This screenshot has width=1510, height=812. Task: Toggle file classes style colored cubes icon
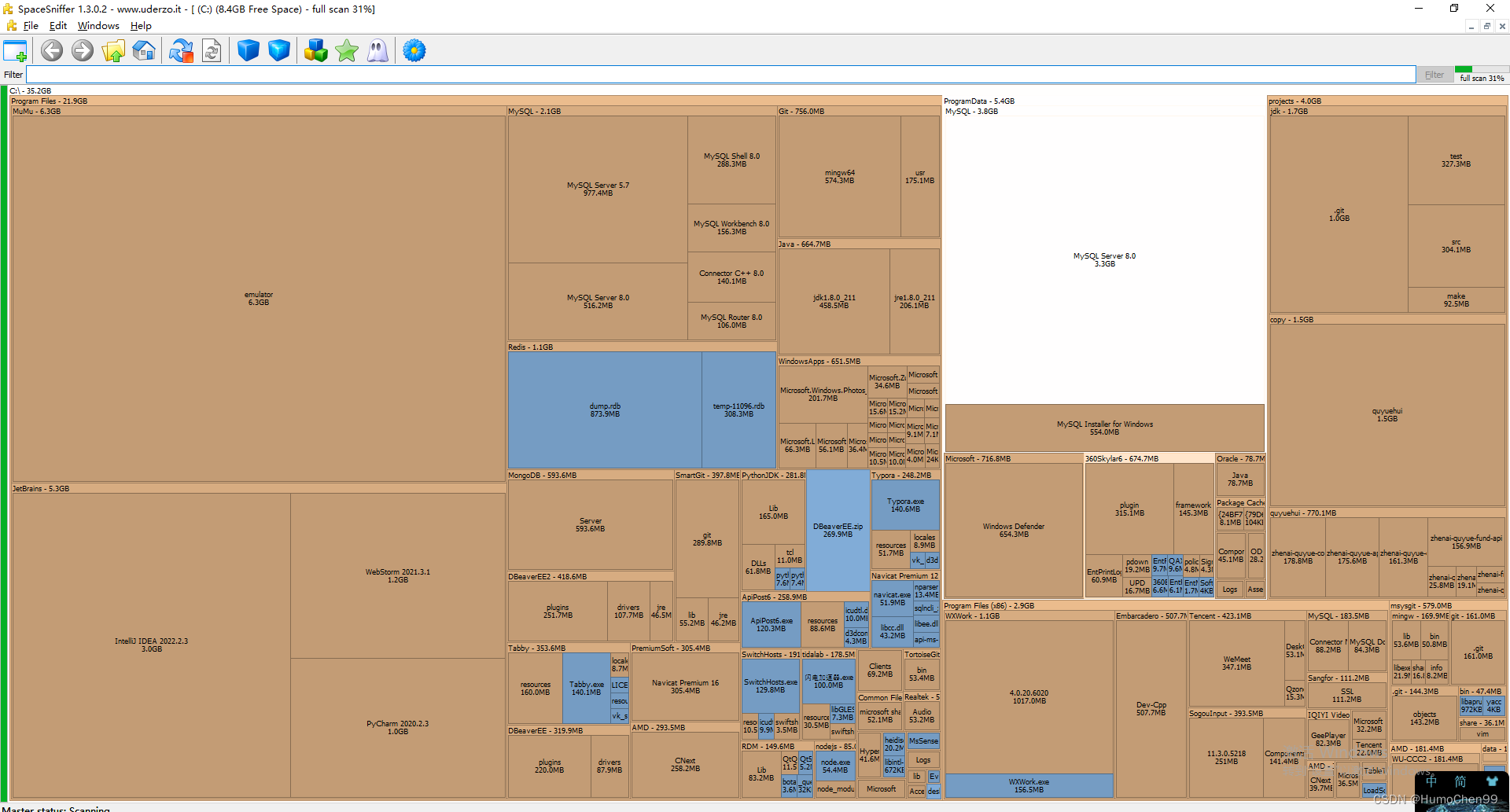316,51
